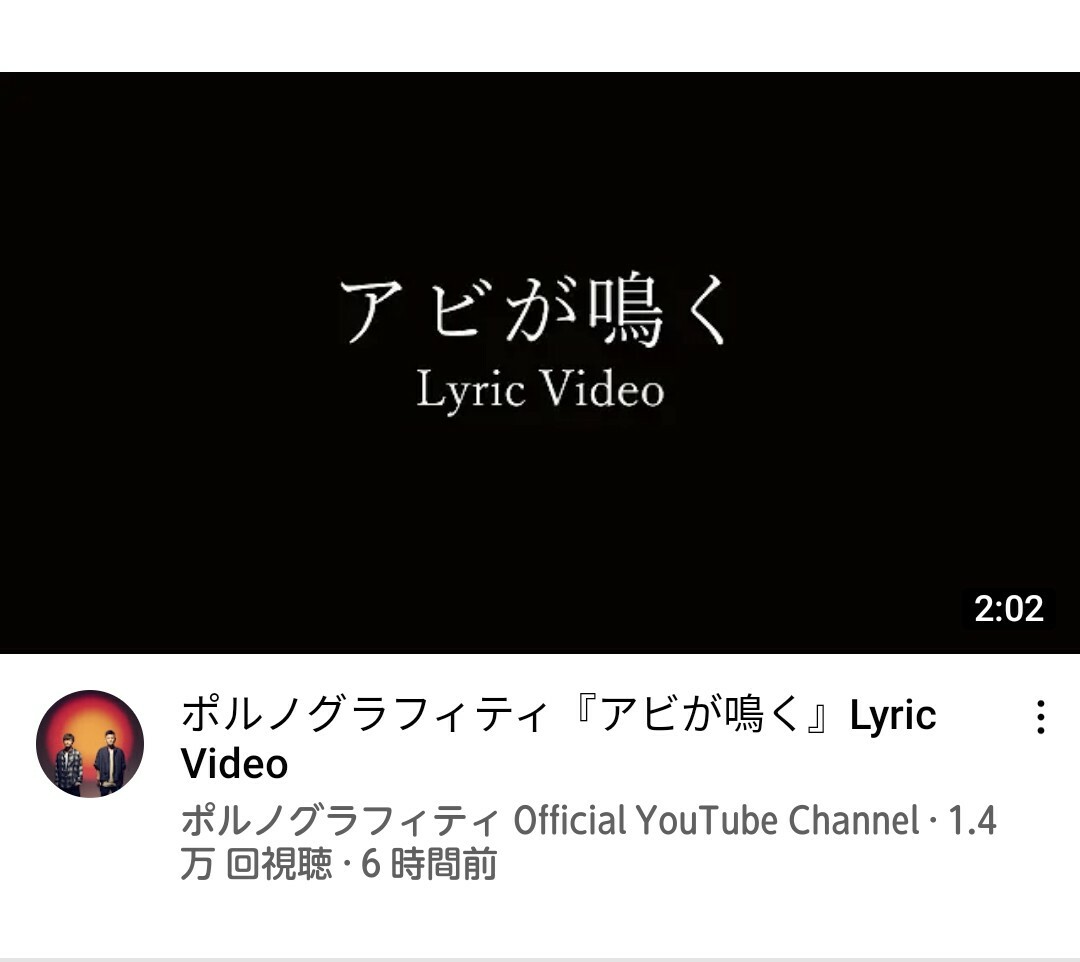The width and height of the screenshot is (1080, 962).
Task: Click the 万 回視聴 views label
Action: click(x=256, y=864)
